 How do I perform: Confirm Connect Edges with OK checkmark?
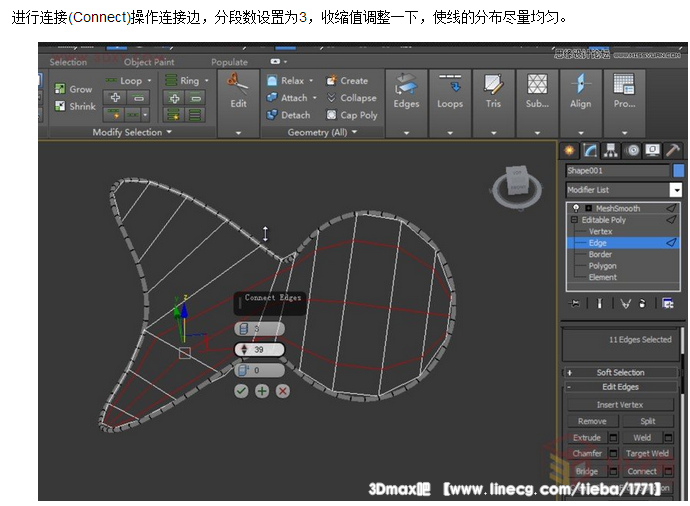click(241, 391)
